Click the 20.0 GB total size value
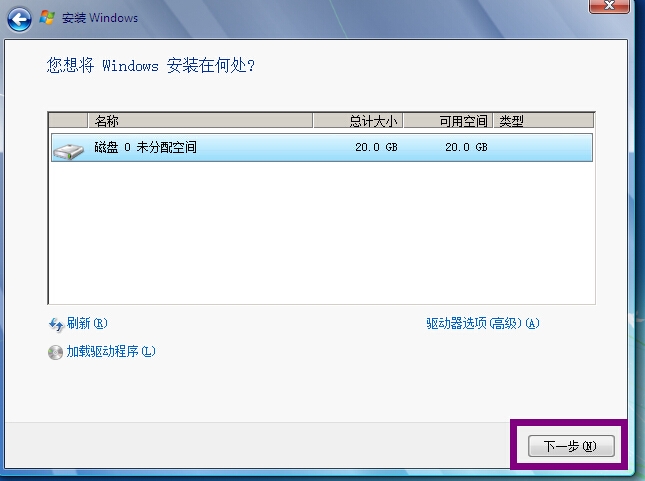 (x=376, y=147)
